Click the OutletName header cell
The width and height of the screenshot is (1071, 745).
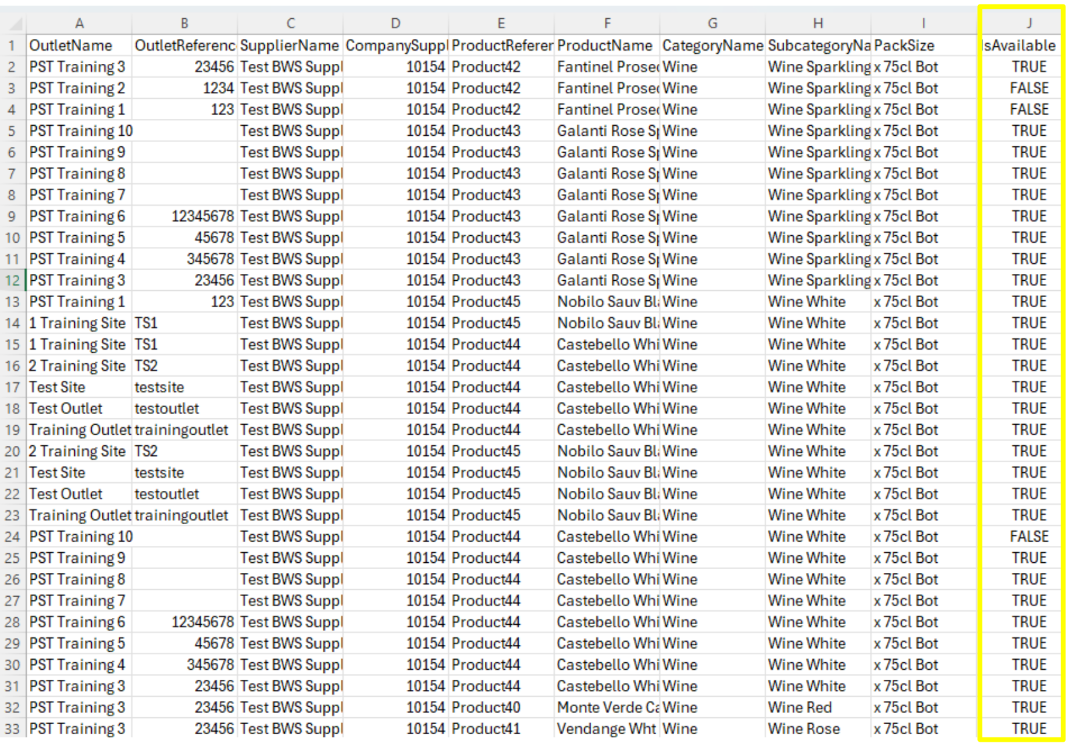[79, 46]
